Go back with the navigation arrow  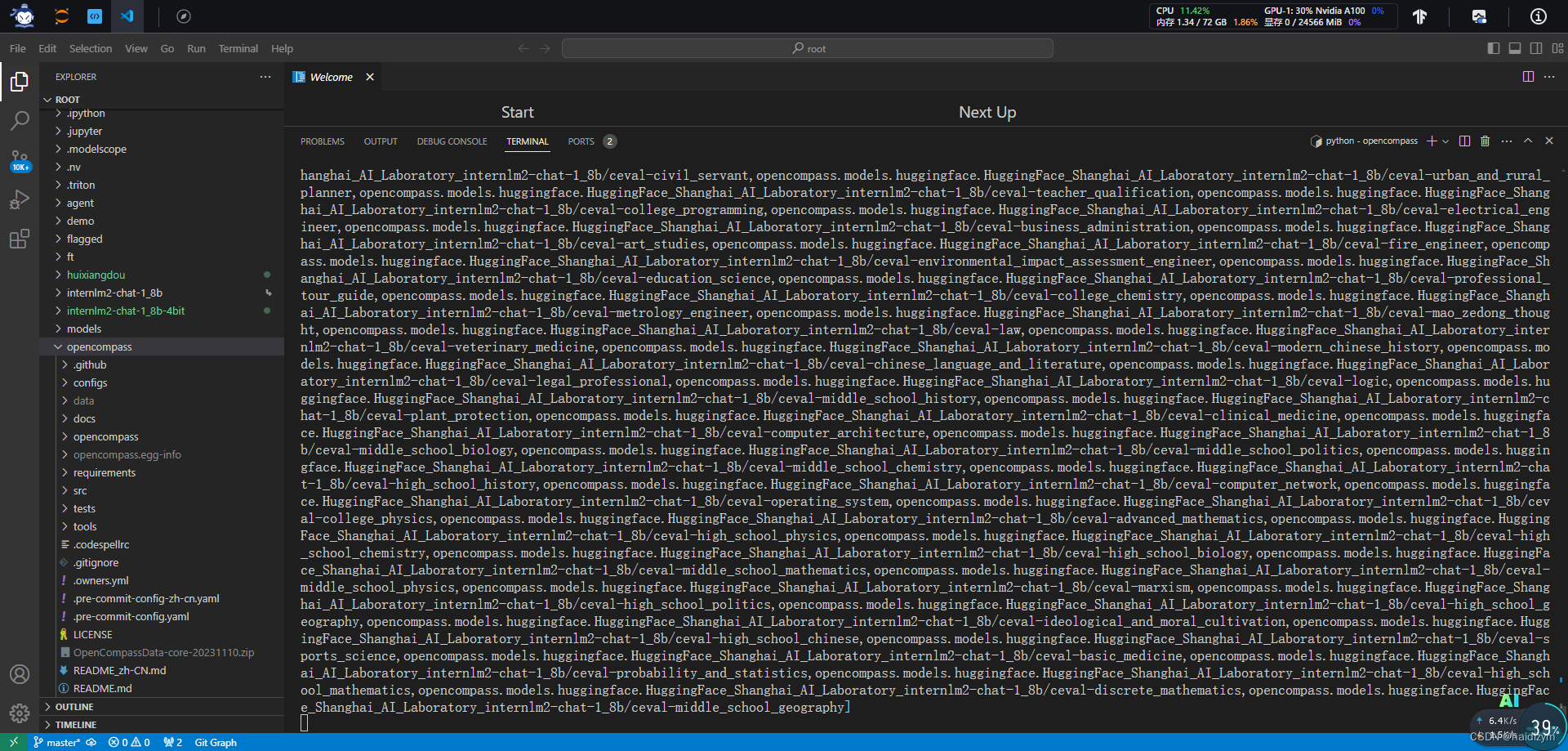pyautogui.click(x=523, y=48)
